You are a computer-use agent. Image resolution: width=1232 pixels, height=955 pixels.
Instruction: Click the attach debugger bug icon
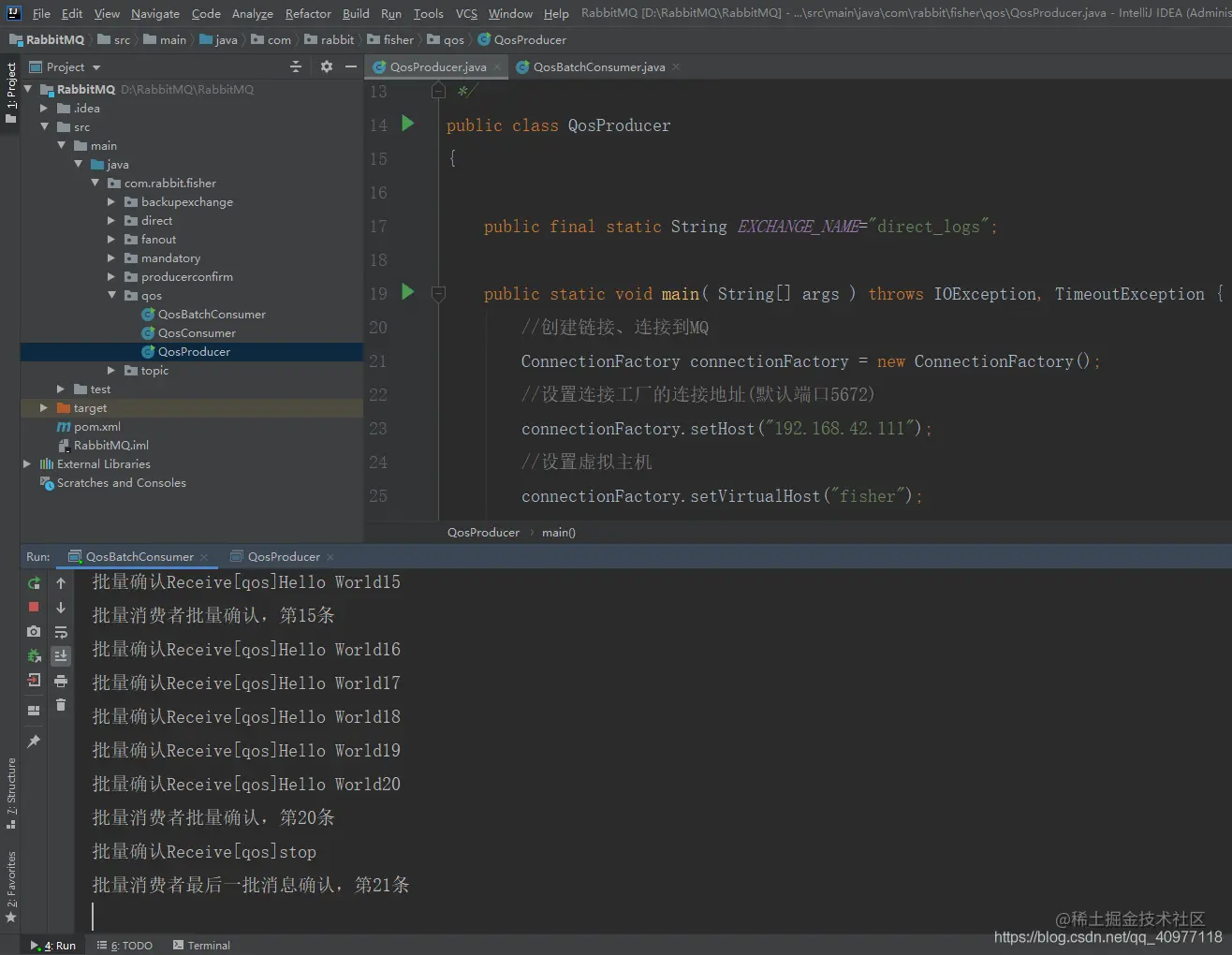34,656
